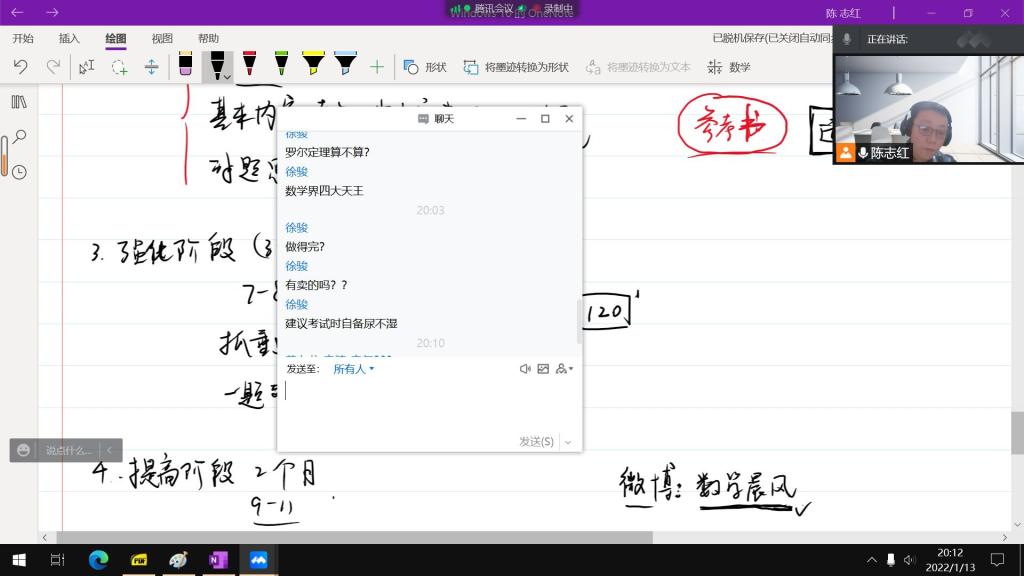Select the lasso selection tool
This screenshot has width=1024, height=576.
(x=119, y=67)
